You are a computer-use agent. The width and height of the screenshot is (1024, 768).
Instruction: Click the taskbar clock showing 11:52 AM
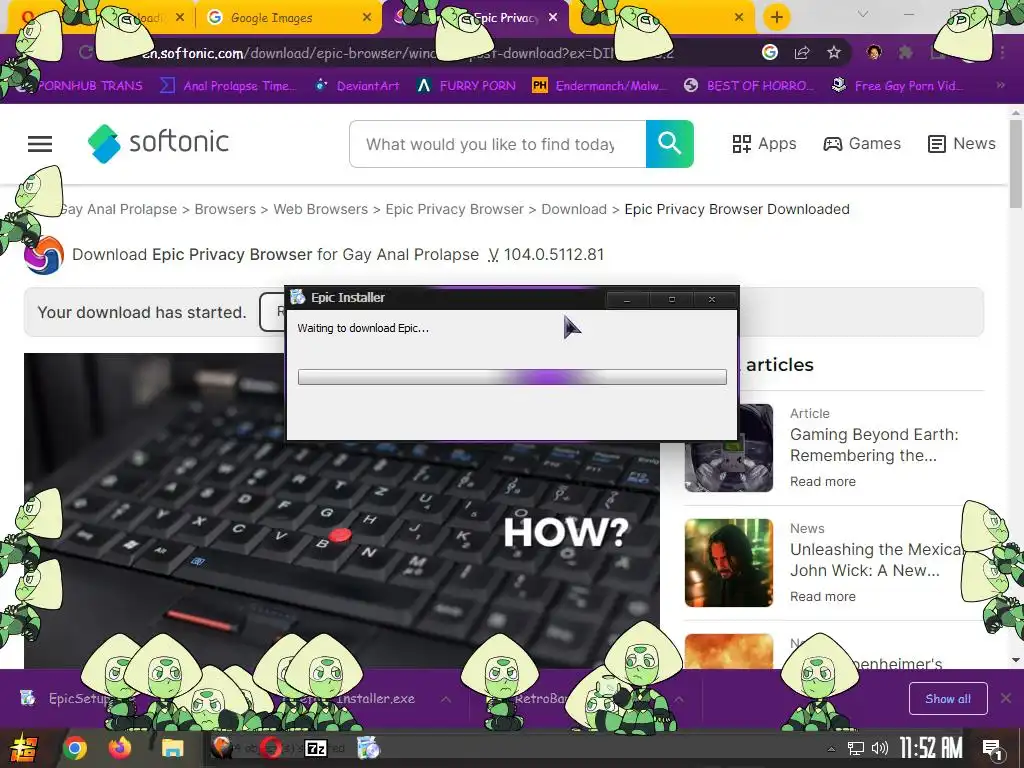tap(931, 748)
